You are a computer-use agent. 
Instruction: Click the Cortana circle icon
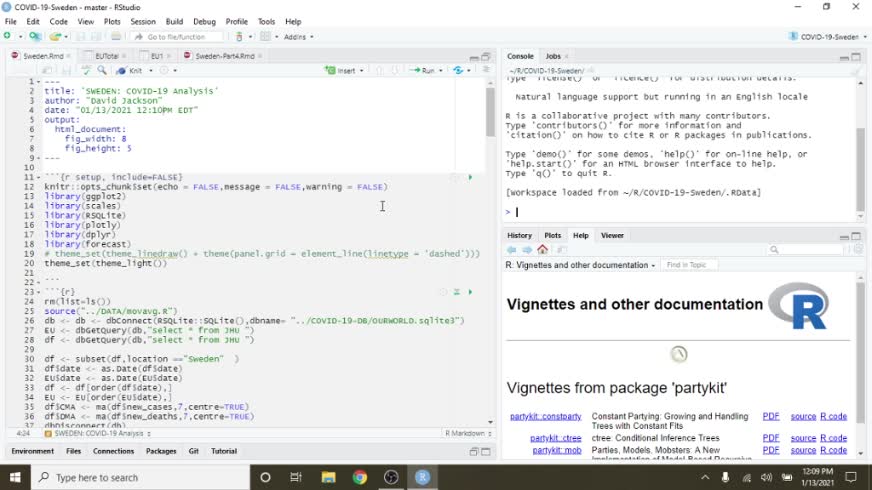pos(265,477)
